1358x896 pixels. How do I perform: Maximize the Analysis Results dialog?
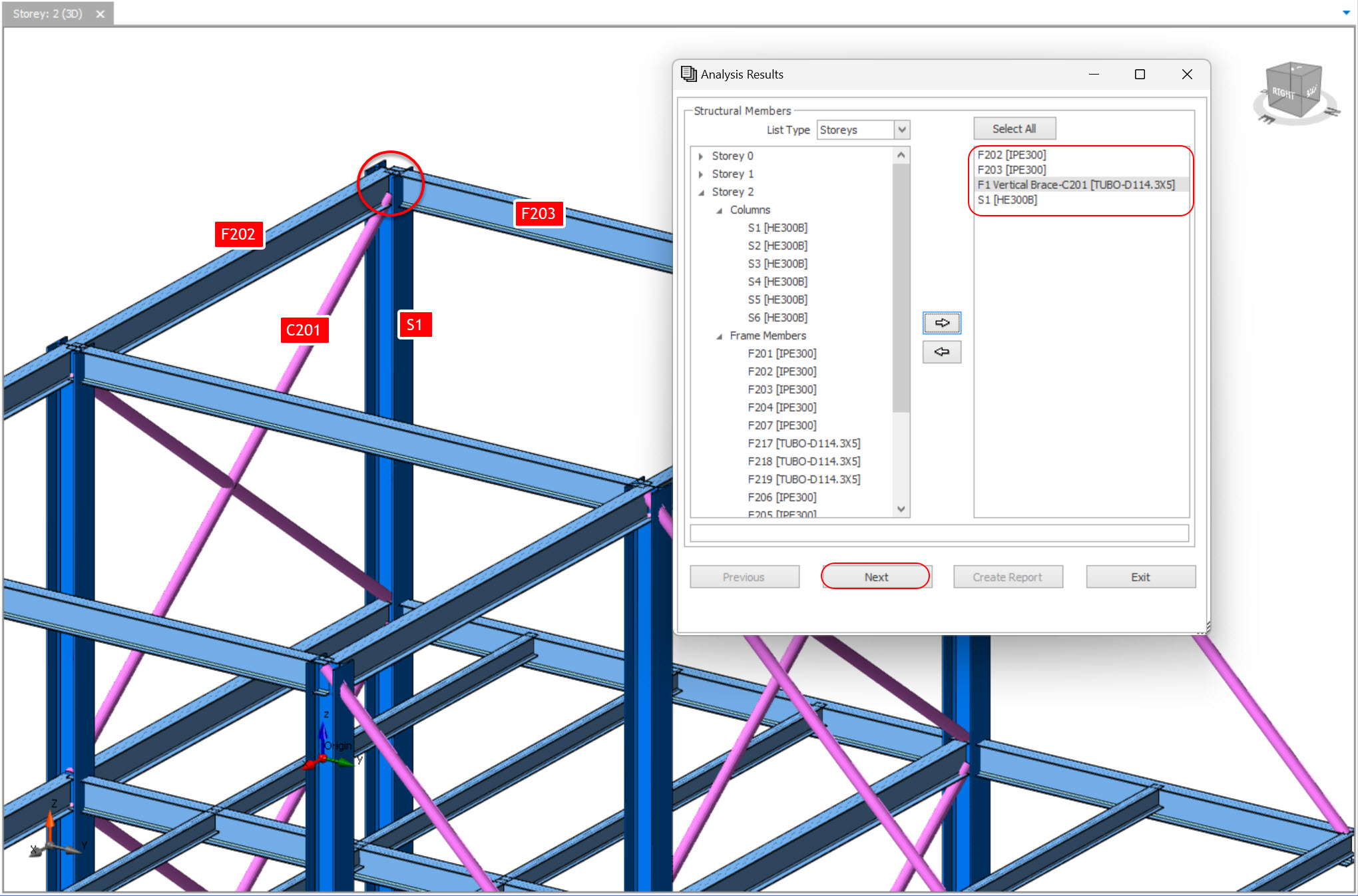(1140, 75)
